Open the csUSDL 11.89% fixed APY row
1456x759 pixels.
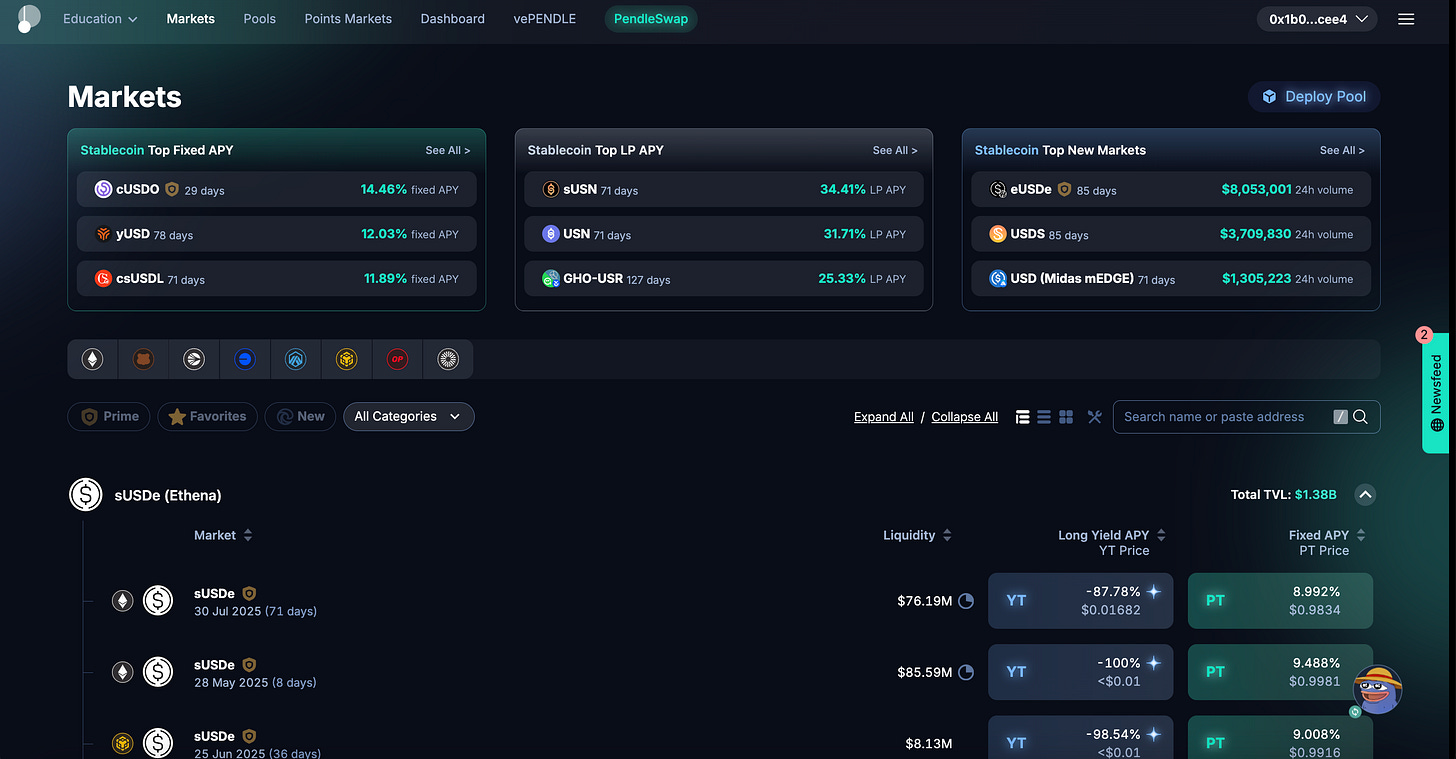coord(276,278)
